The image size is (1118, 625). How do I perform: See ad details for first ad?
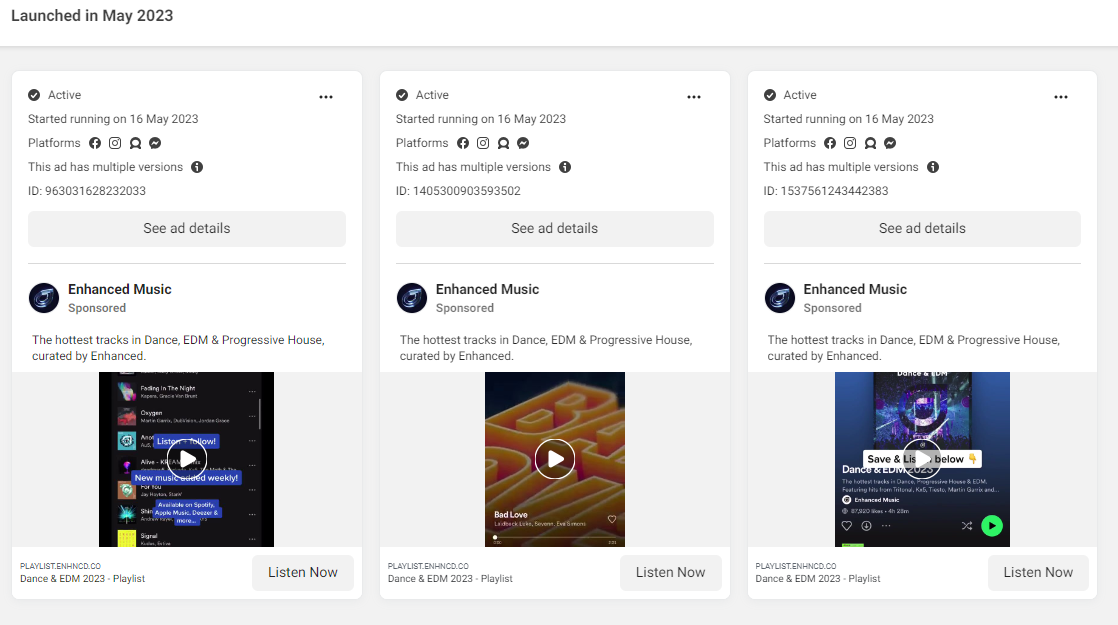point(187,229)
